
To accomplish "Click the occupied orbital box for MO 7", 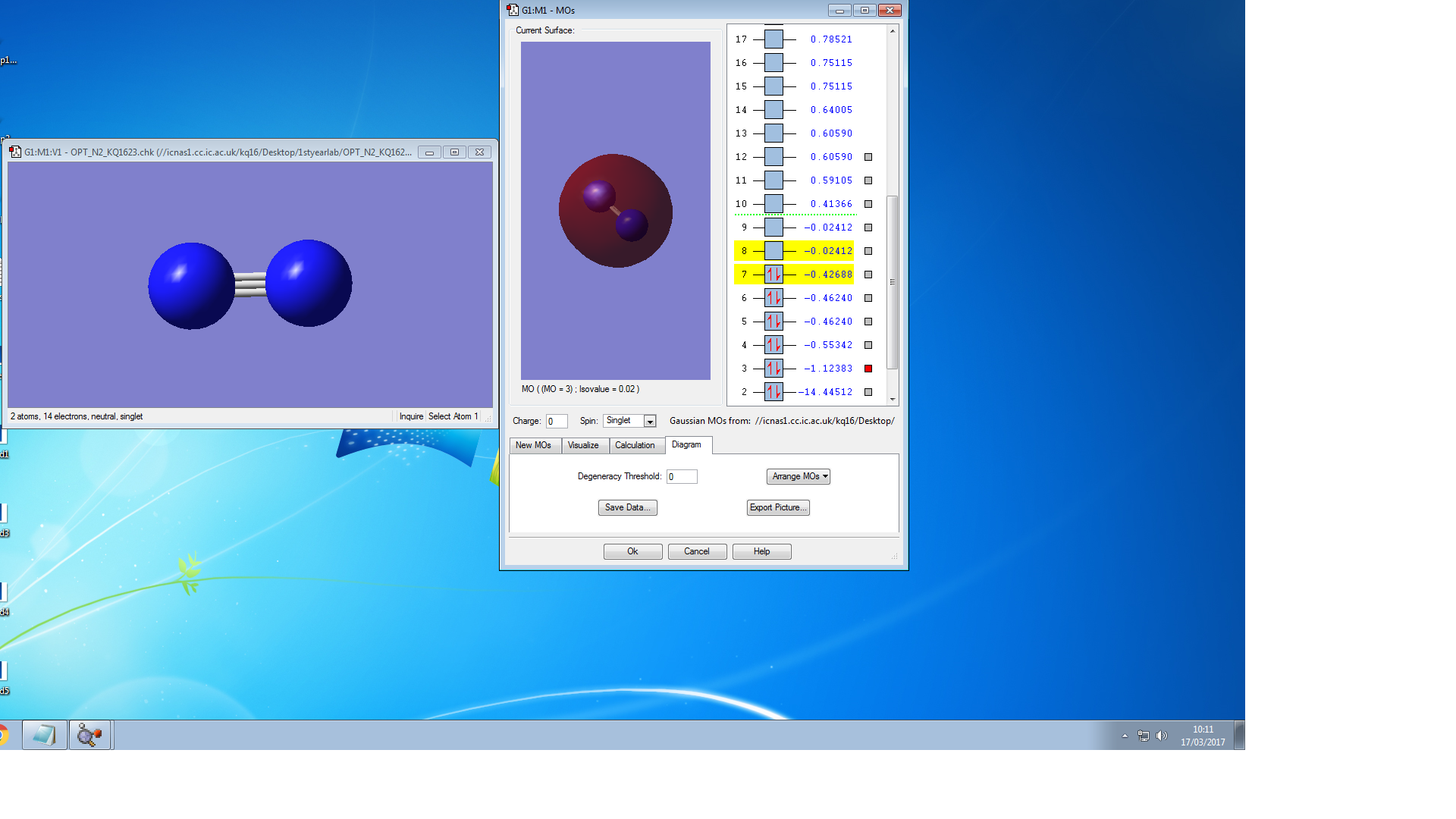I will 773,275.
